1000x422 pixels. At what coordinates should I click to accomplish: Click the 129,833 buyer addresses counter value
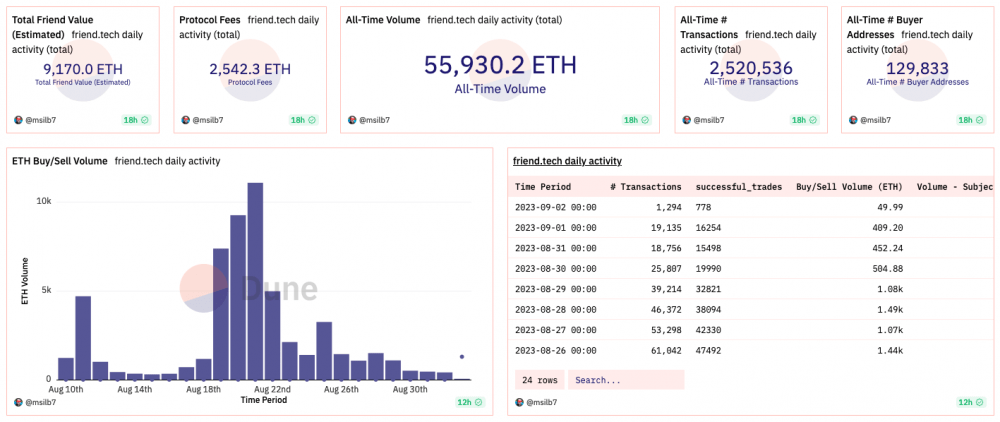[917, 68]
